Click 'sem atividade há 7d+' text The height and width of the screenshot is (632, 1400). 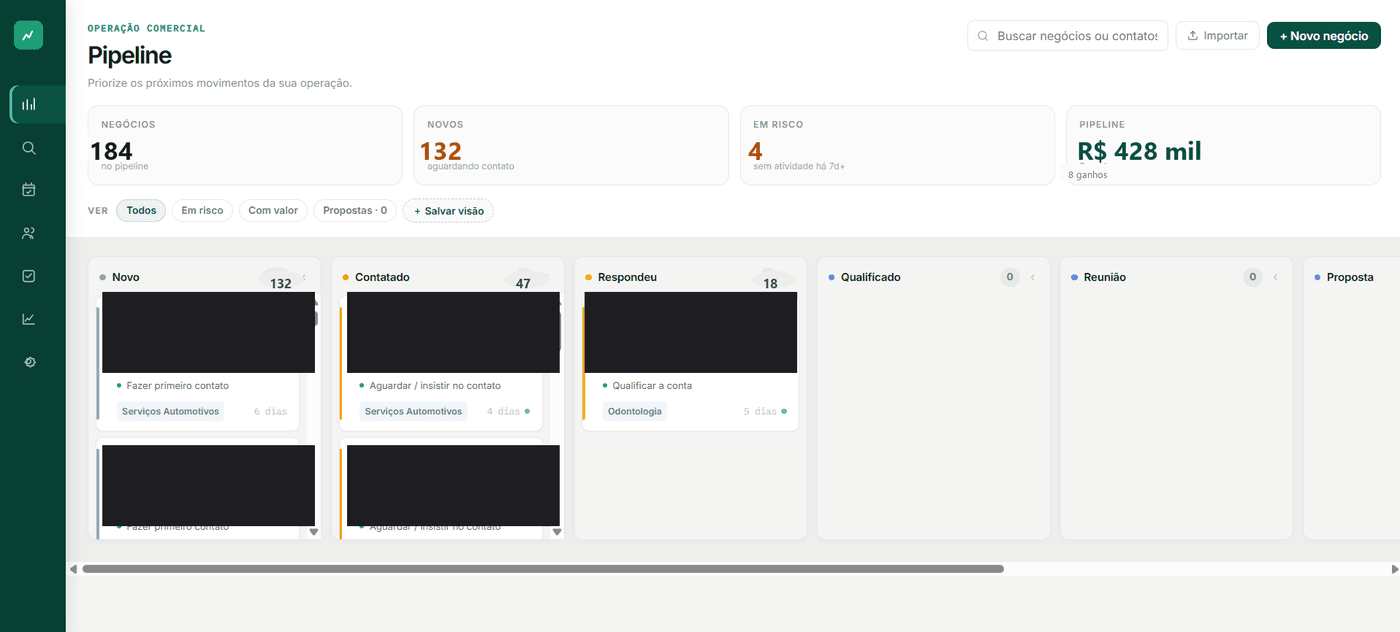[x=799, y=166]
